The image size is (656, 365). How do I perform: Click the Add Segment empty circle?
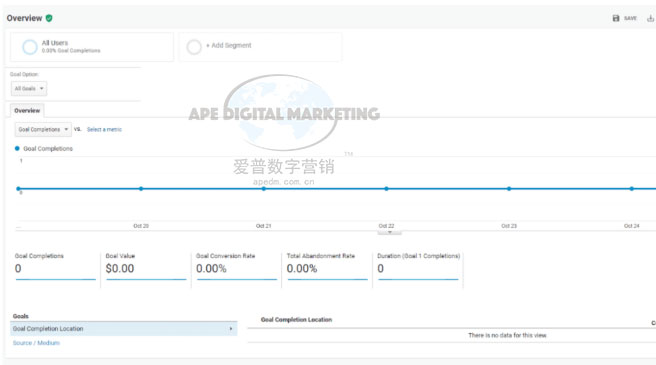194,47
